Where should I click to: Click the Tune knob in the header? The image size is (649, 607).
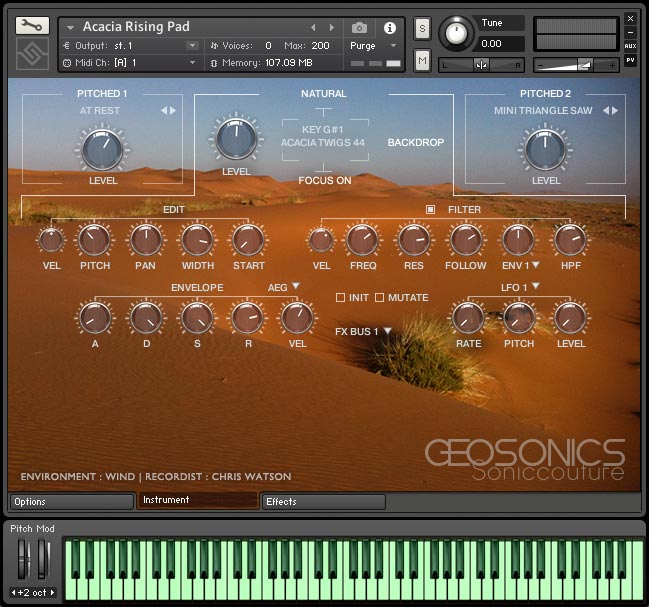[456, 34]
